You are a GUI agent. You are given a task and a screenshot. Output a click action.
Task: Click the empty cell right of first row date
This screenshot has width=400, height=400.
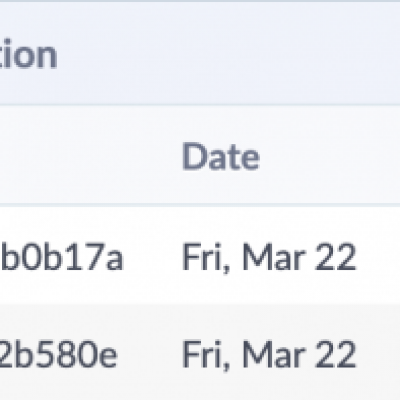point(379,256)
